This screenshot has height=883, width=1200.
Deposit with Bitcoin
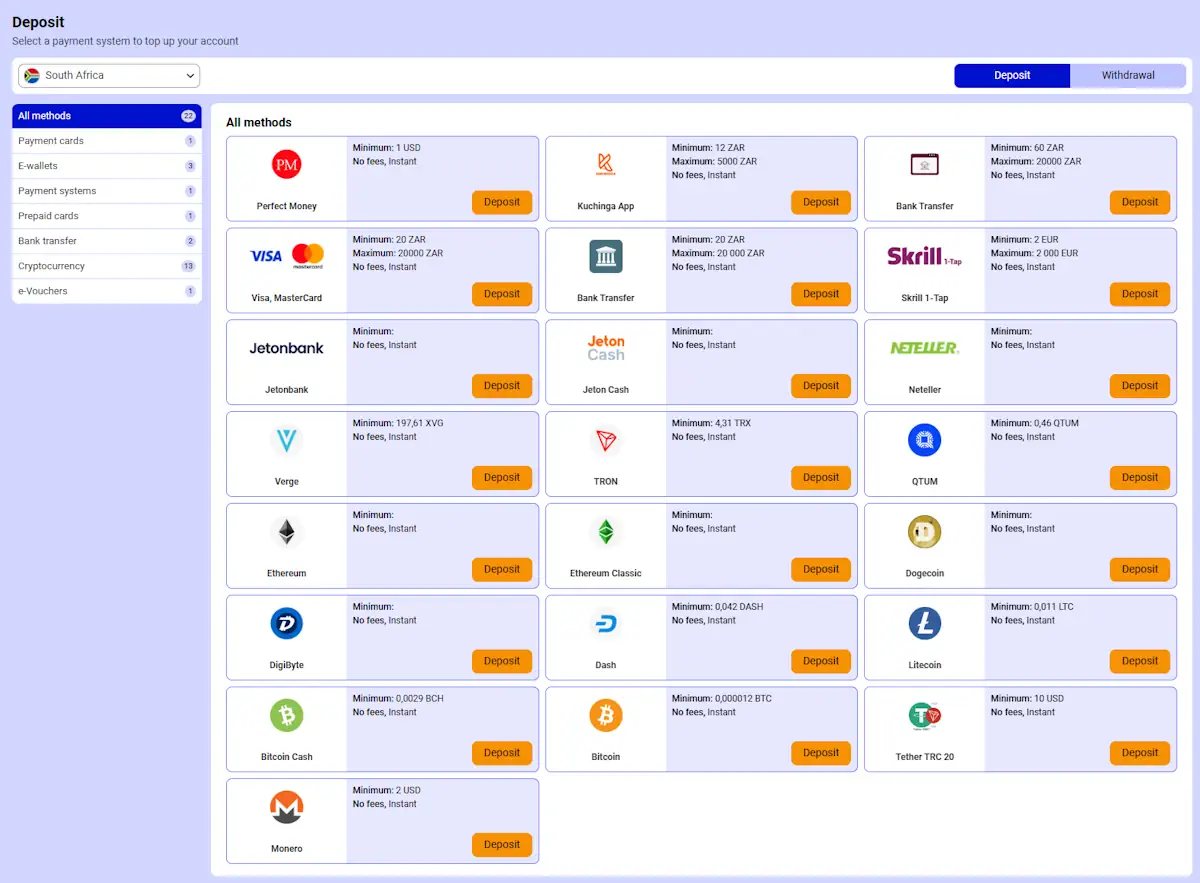coord(821,753)
